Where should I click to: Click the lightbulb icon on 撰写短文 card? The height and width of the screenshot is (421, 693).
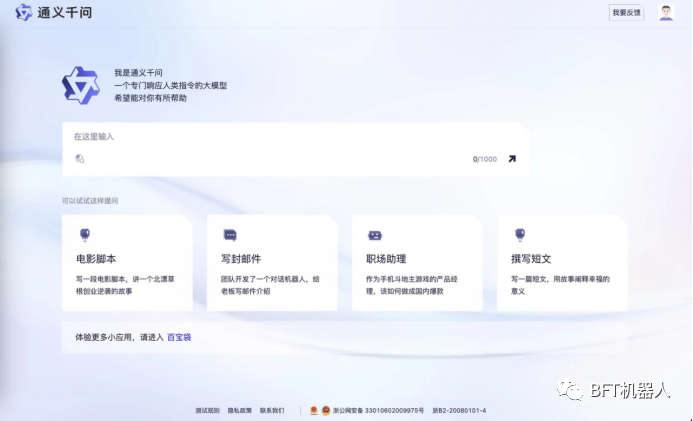(520, 235)
